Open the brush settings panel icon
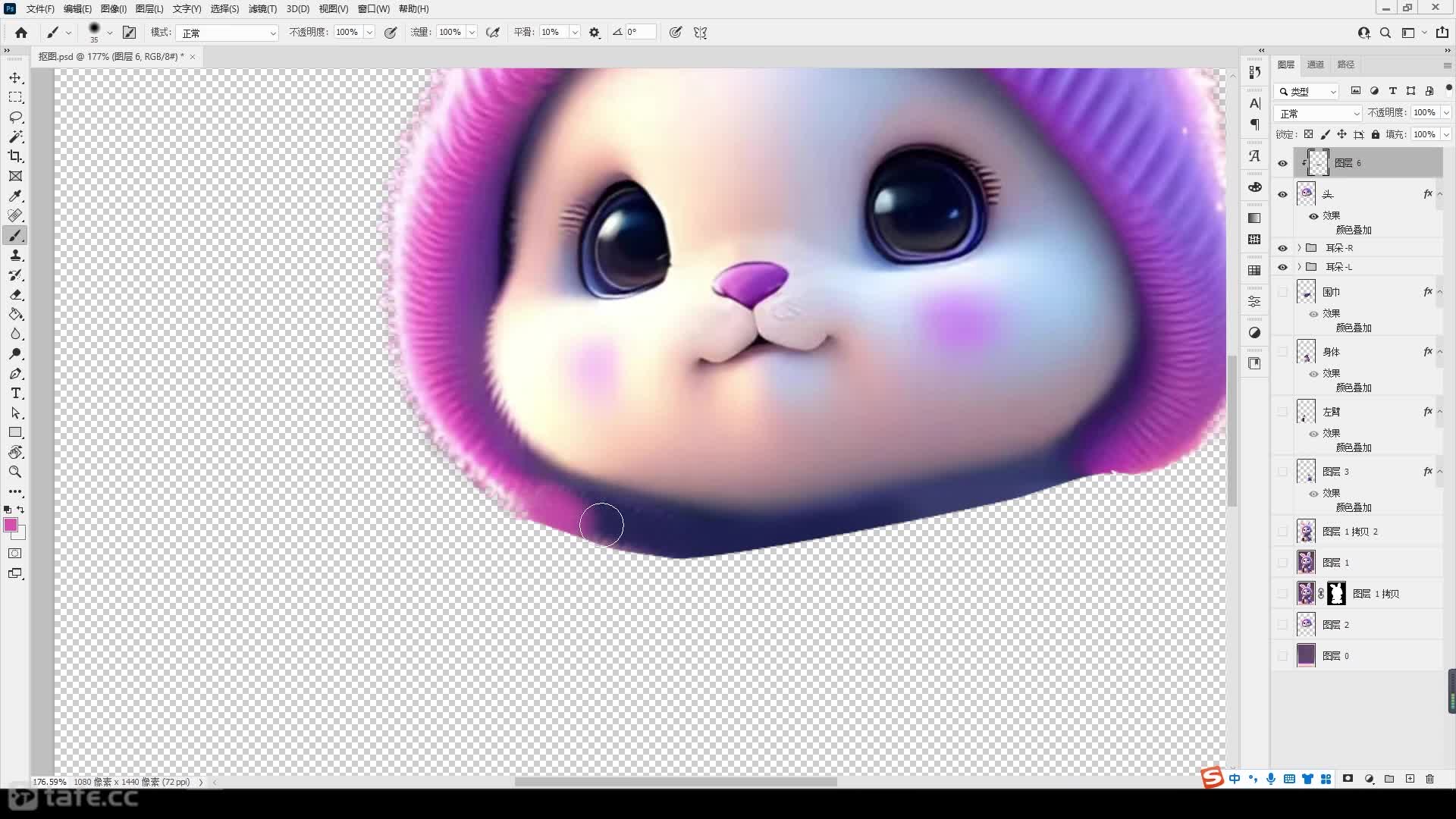Screen dimensions: 1456x819 130,33
